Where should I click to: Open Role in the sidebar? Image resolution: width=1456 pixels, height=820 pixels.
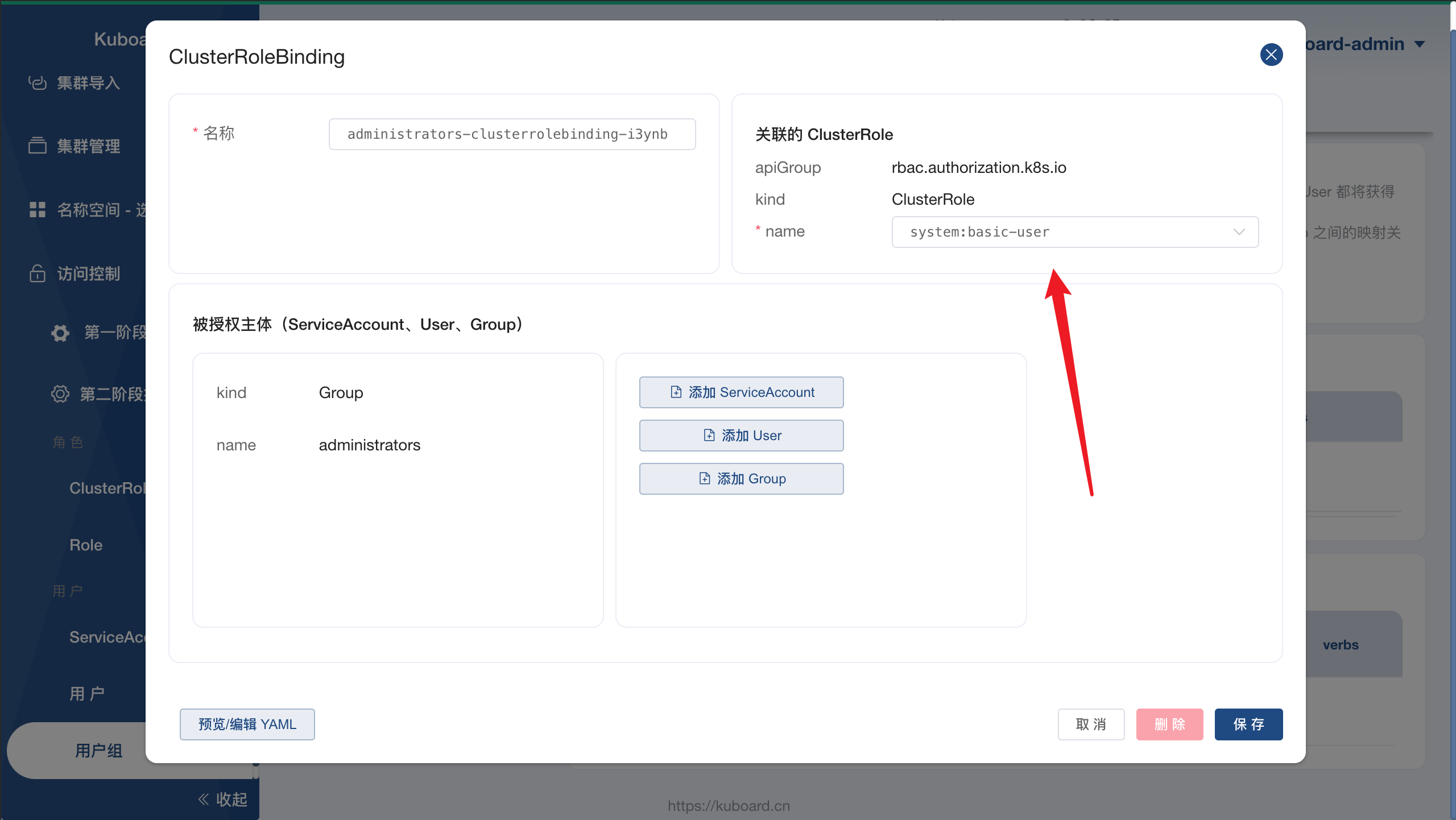[x=86, y=545]
